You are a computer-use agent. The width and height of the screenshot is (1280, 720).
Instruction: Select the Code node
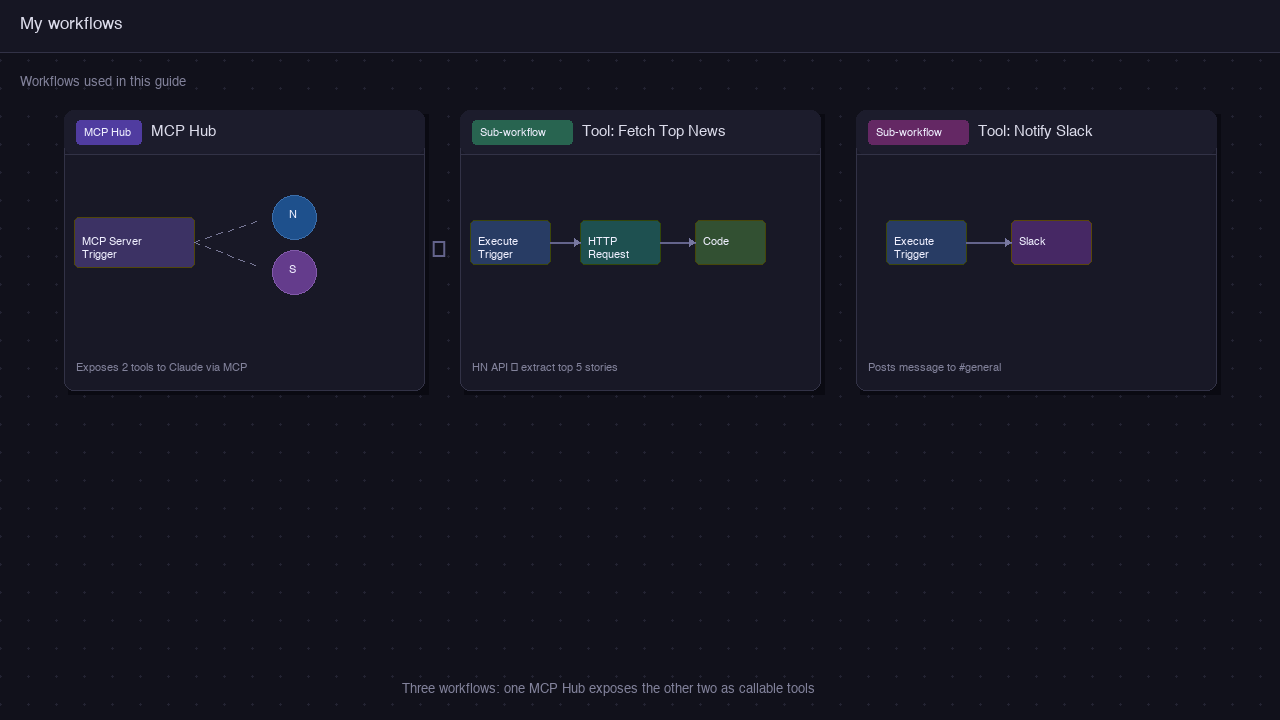pos(730,243)
